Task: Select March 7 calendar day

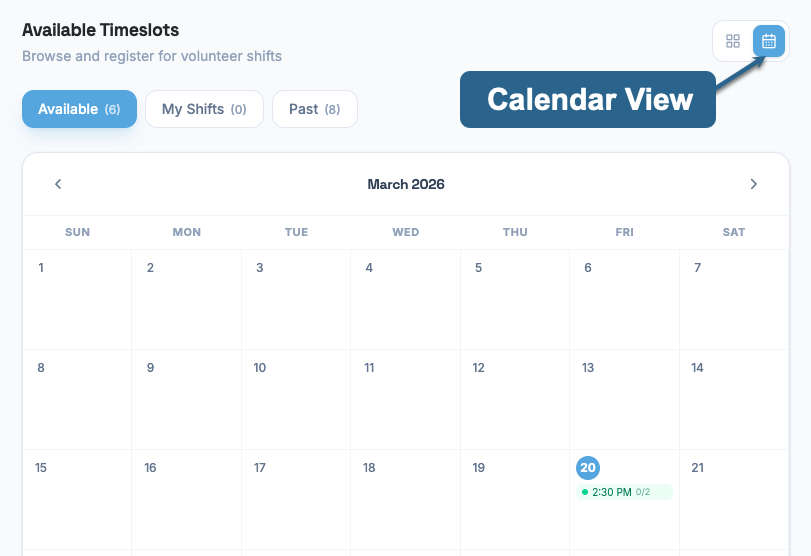Action: point(734,299)
